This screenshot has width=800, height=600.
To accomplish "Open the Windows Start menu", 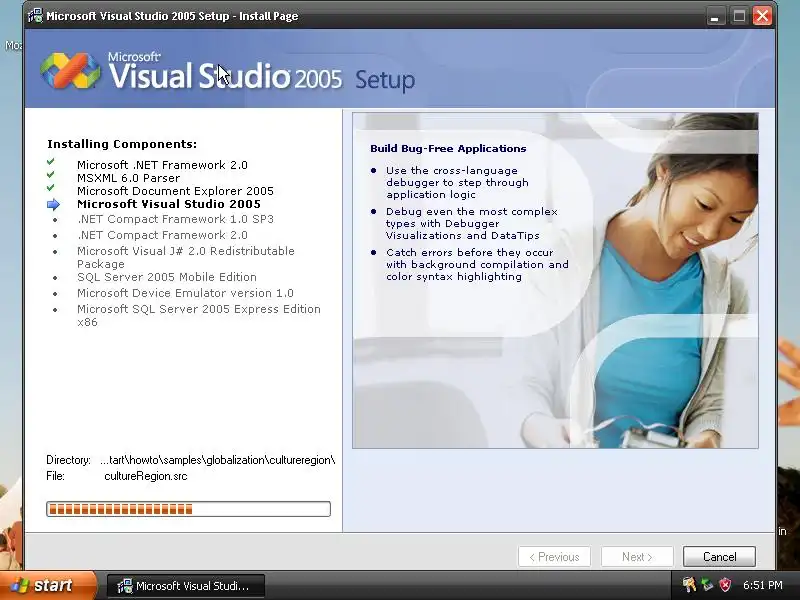I will [48, 585].
